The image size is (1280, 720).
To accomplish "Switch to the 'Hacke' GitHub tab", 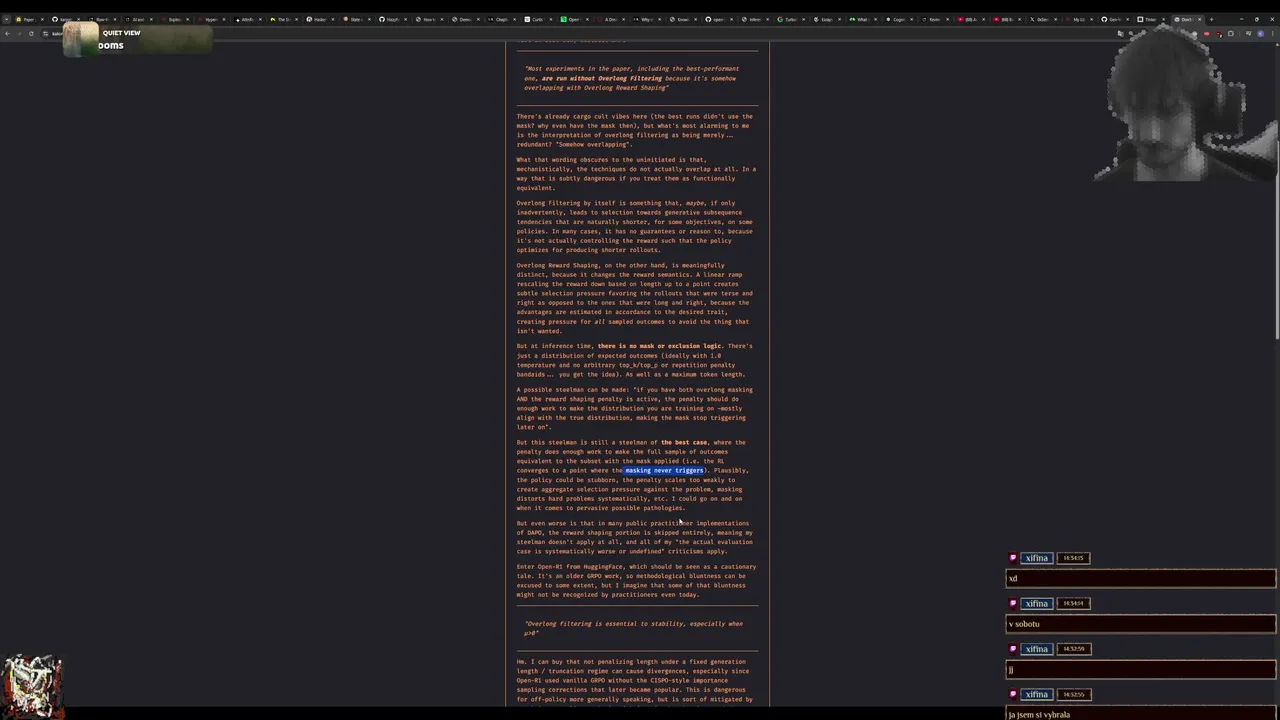I will (320, 19).
